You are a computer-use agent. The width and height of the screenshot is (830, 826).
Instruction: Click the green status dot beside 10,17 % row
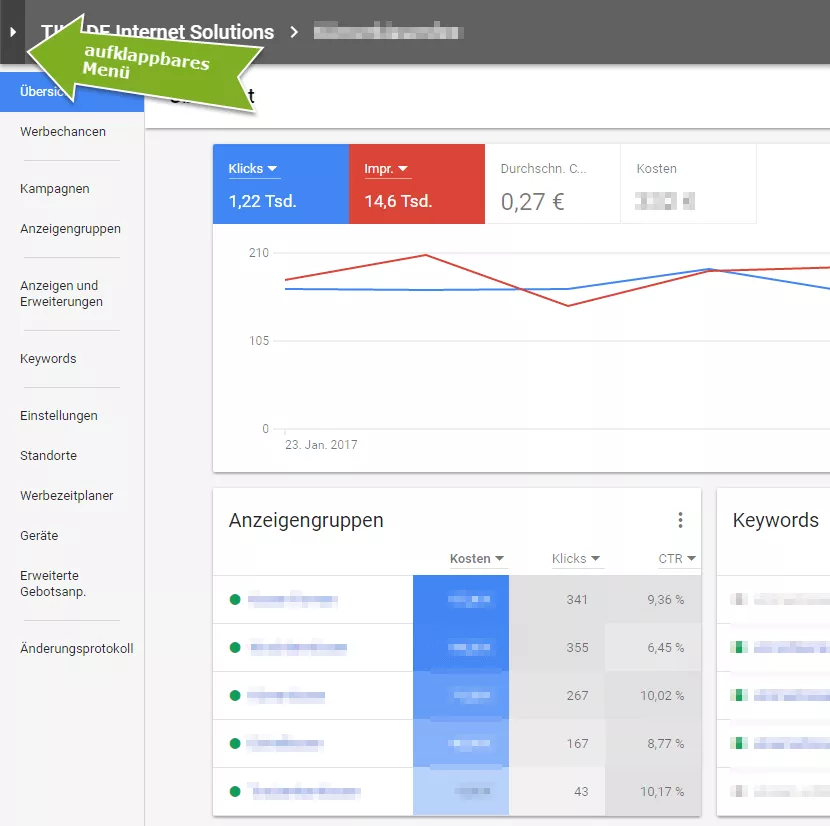235,792
